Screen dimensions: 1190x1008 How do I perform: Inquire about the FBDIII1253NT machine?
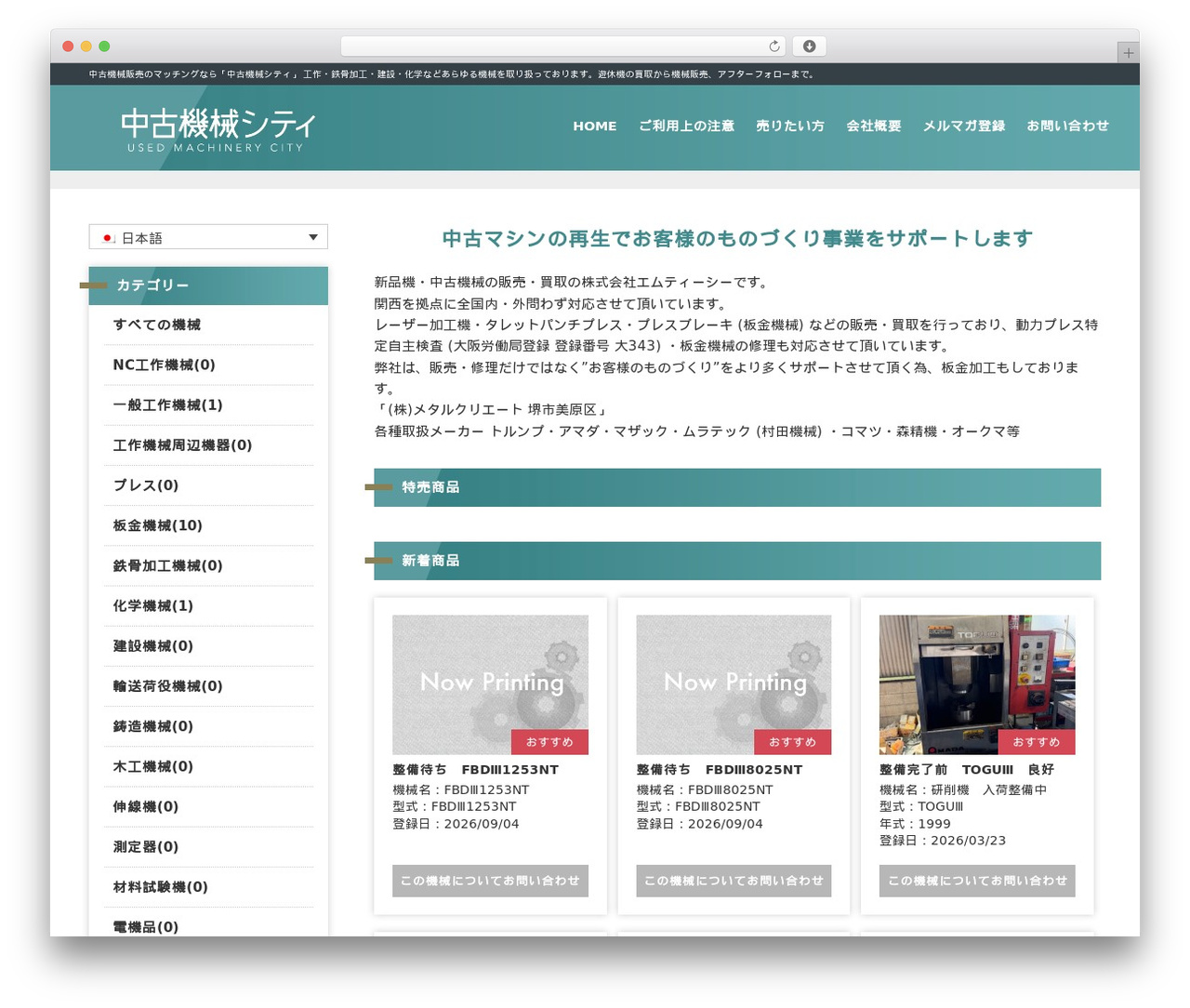tap(490, 881)
